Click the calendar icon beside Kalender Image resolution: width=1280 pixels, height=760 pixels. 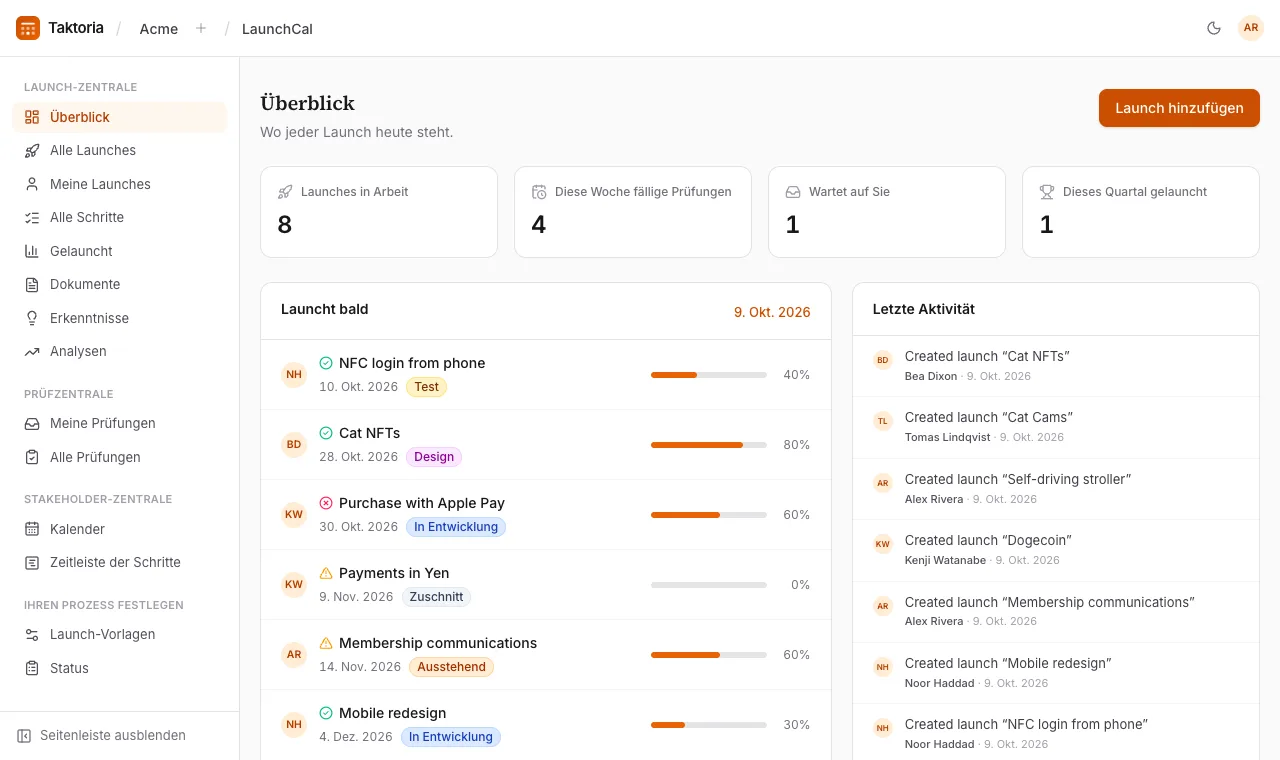pos(32,529)
